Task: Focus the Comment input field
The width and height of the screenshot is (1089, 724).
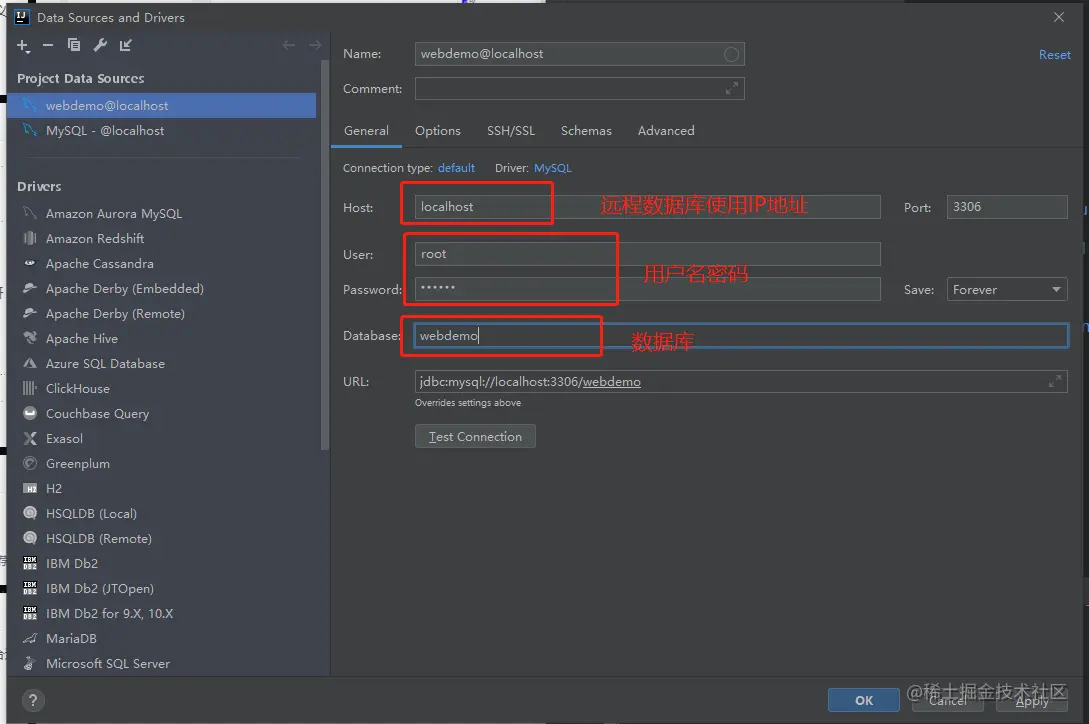Action: coord(579,88)
